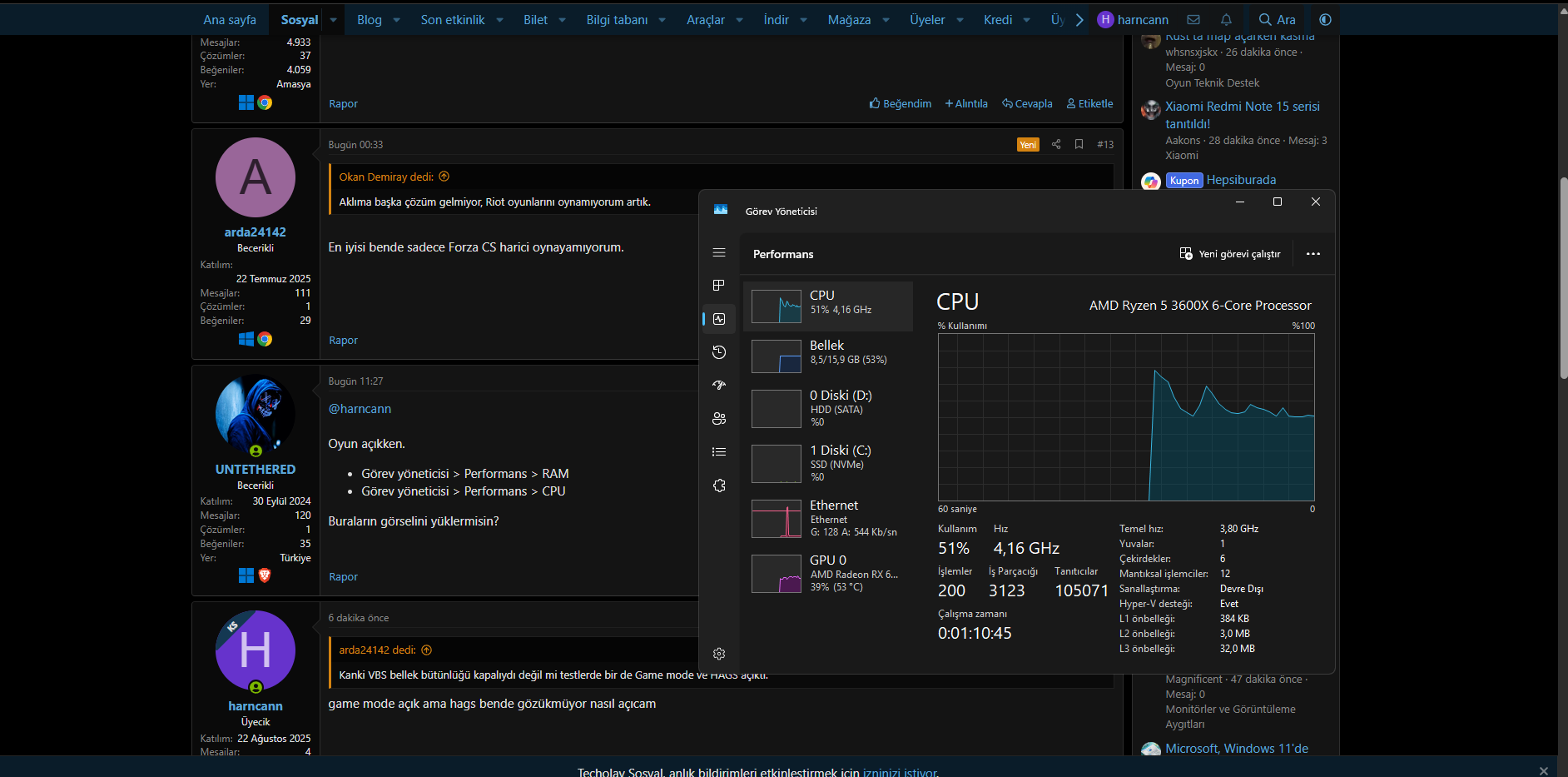Open the Task Manager hamburger navigation menu
The width and height of the screenshot is (1568, 777).
coord(719,252)
